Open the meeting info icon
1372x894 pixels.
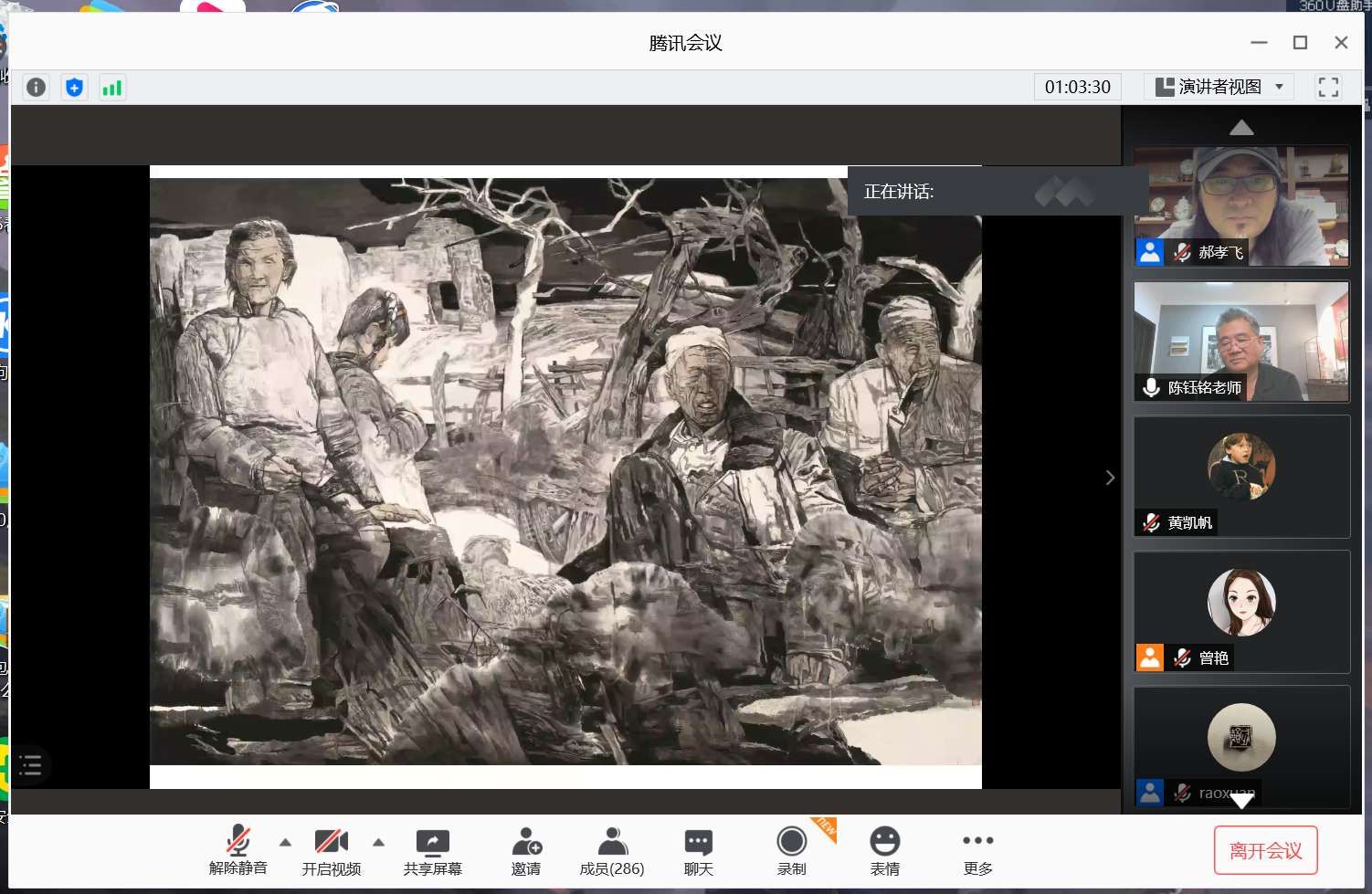point(36,88)
